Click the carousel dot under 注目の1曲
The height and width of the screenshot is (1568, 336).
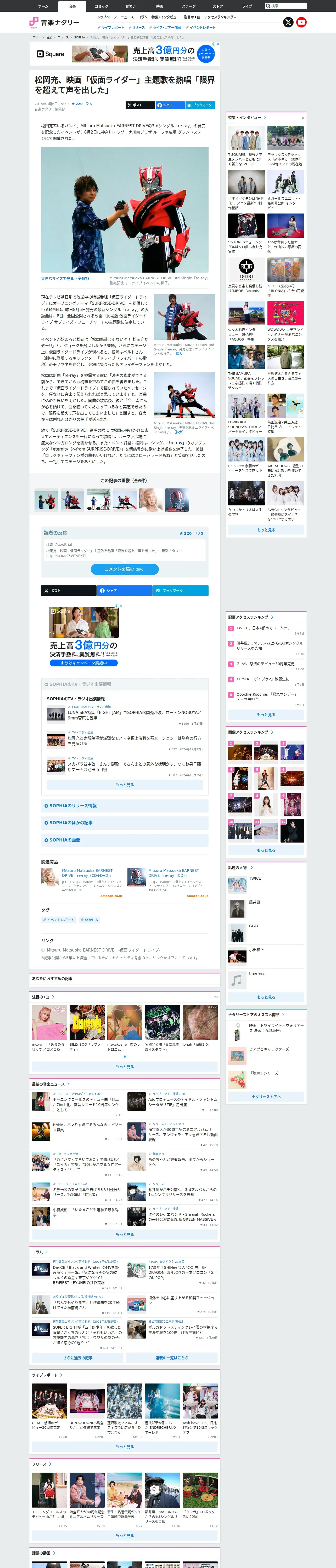point(125,1056)
